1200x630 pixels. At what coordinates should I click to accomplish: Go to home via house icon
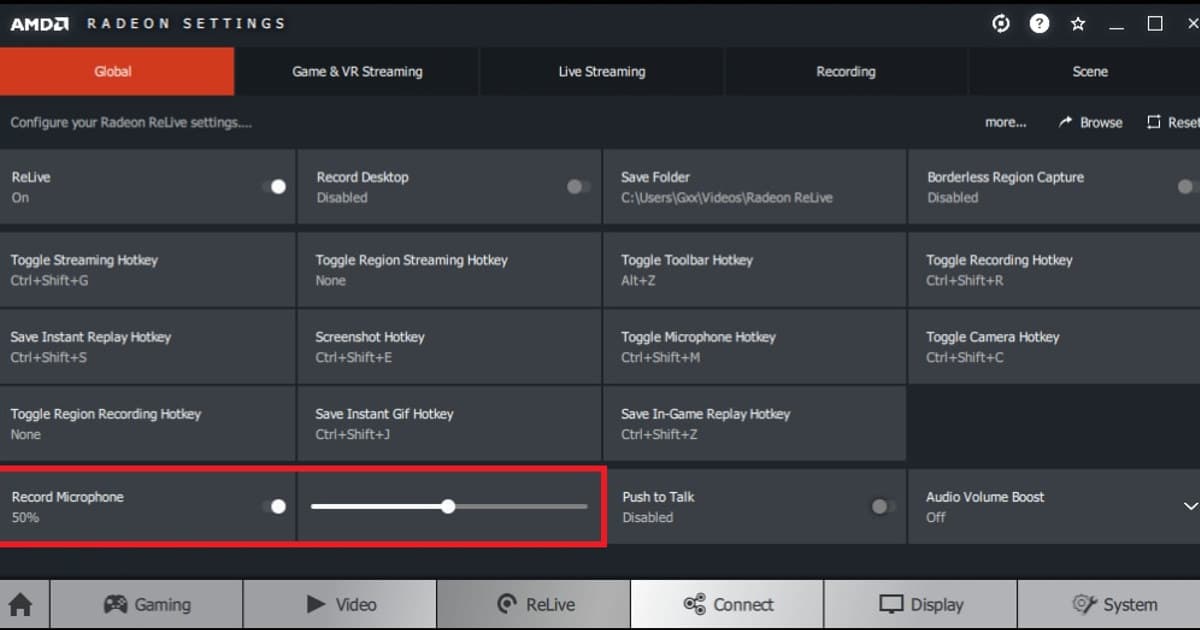click(21, 605)
